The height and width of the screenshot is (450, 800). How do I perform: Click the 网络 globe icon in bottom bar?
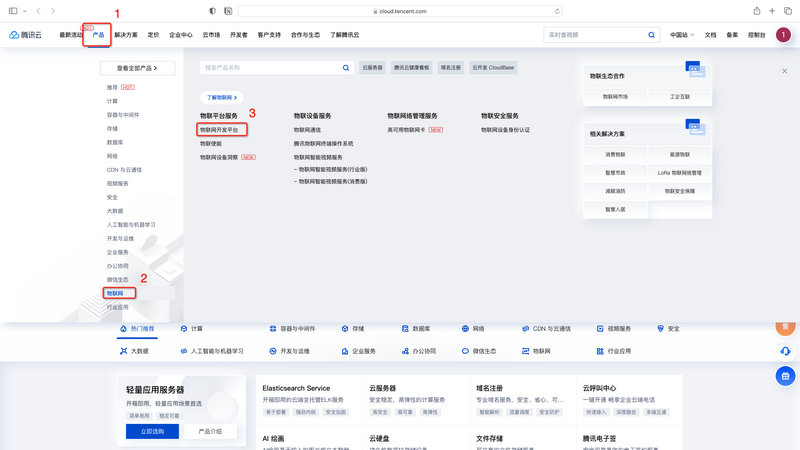click(465, 329)
